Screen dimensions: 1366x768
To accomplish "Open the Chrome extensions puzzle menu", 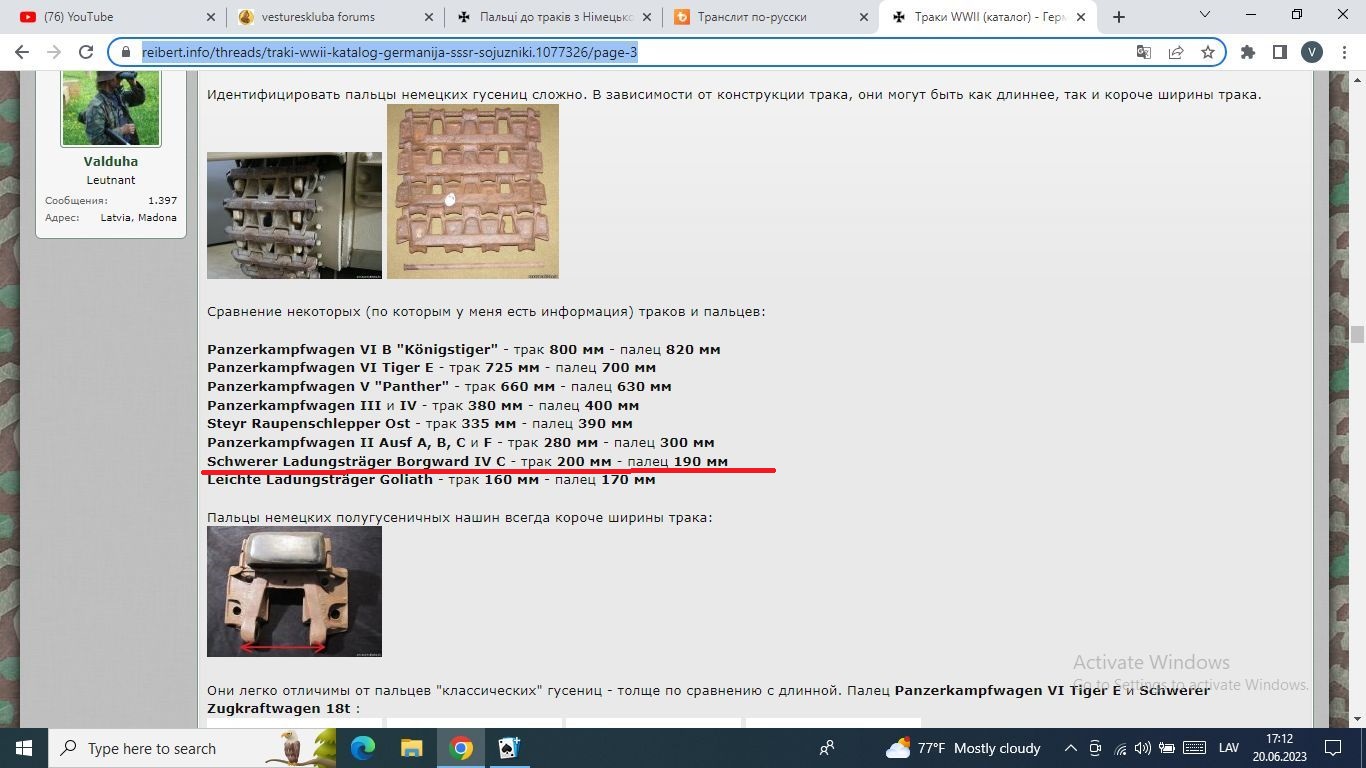I will [1248, 52].
